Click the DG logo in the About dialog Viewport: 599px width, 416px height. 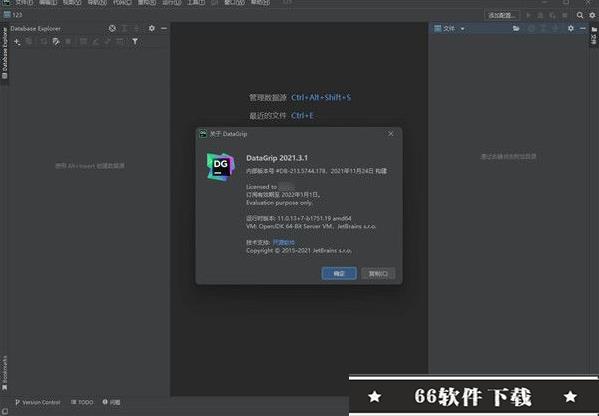pyautogui.click(x=220, y=167)
